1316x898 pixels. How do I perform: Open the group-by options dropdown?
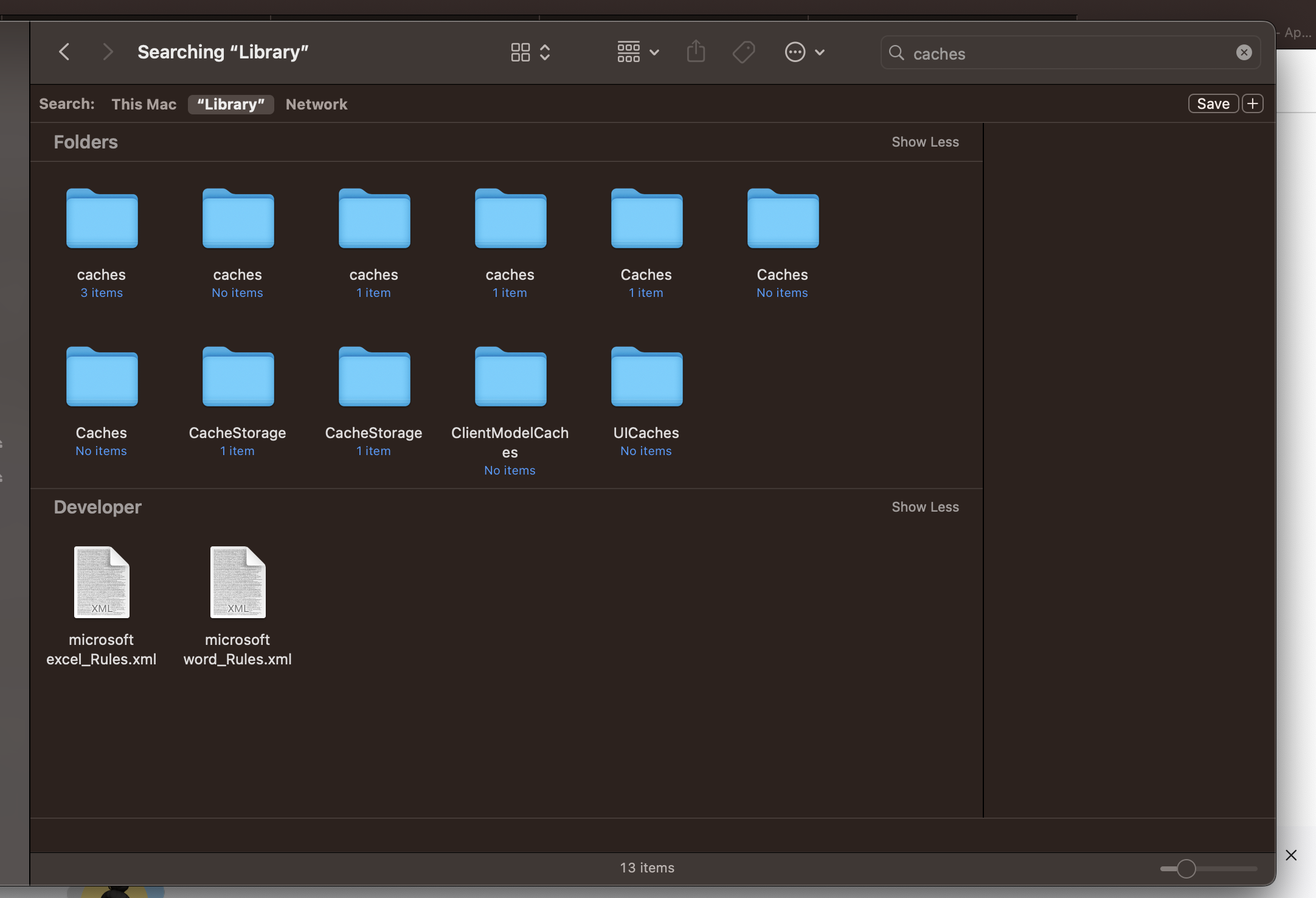(637, 52)
